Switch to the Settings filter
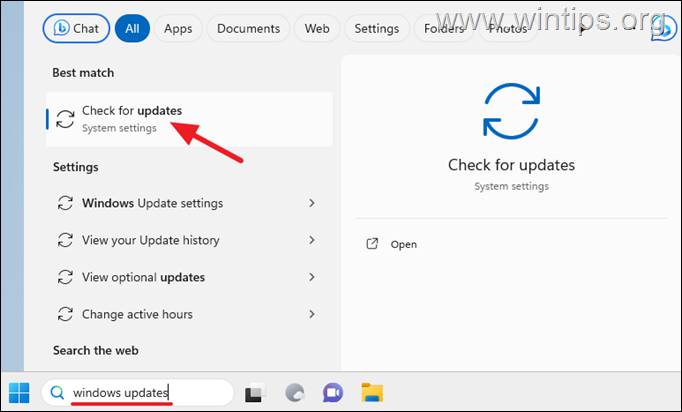The image size is (682, 412). click(377, 28)
